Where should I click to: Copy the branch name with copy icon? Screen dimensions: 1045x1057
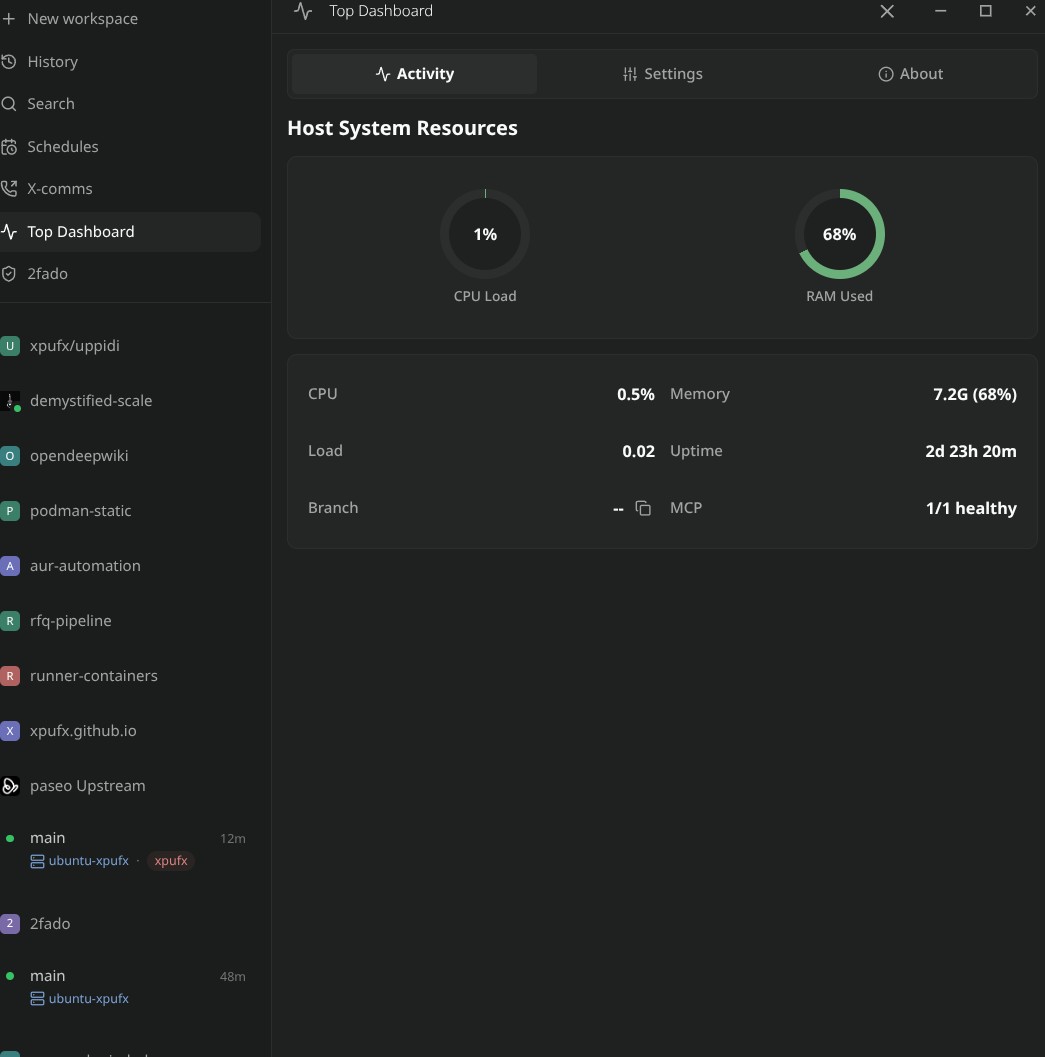coord(643,508)
